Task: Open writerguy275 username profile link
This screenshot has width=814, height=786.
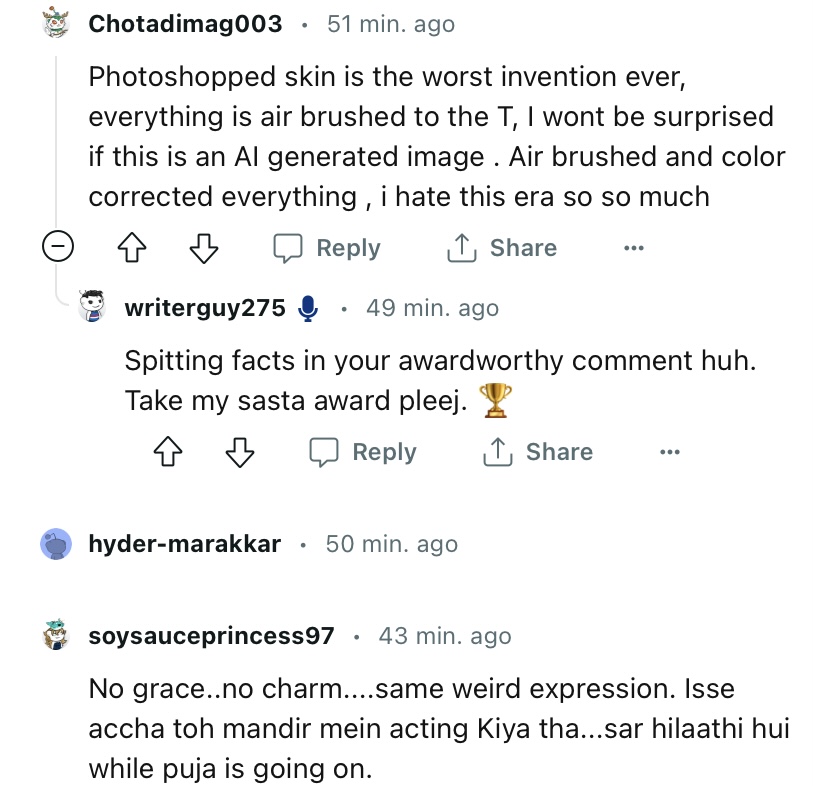Action: point(205,307)
